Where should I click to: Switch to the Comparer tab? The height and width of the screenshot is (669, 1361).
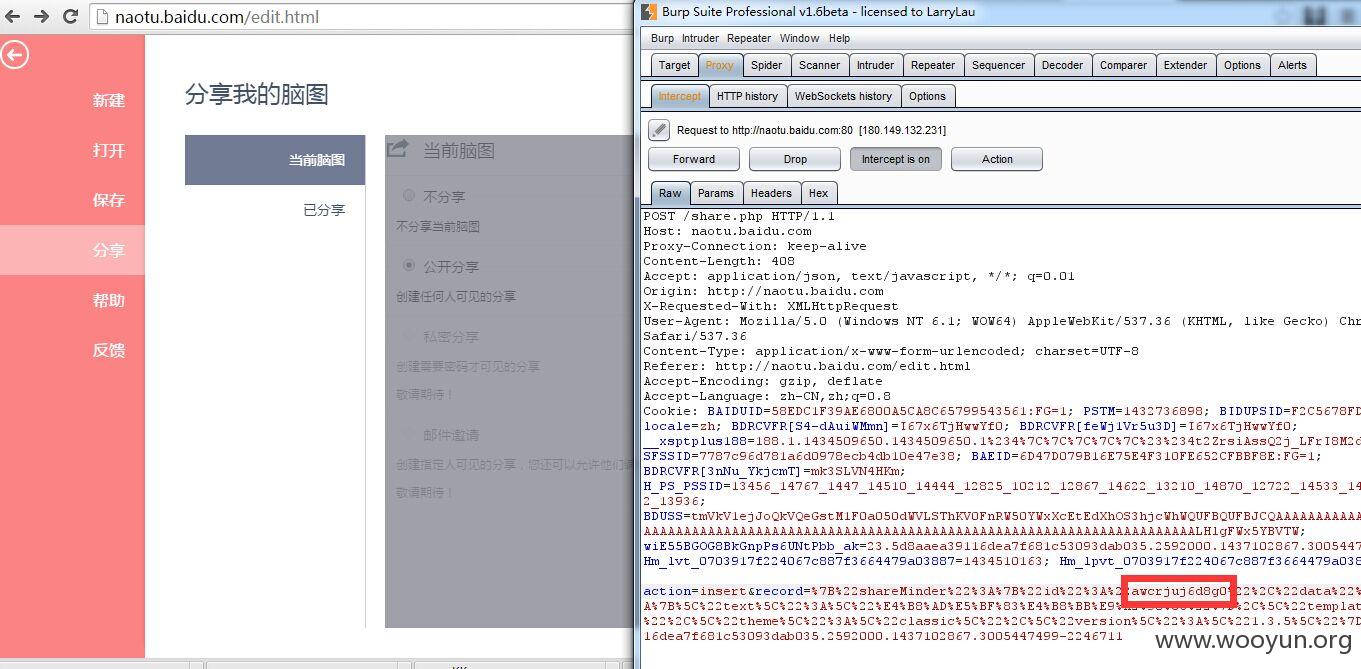1123,65
